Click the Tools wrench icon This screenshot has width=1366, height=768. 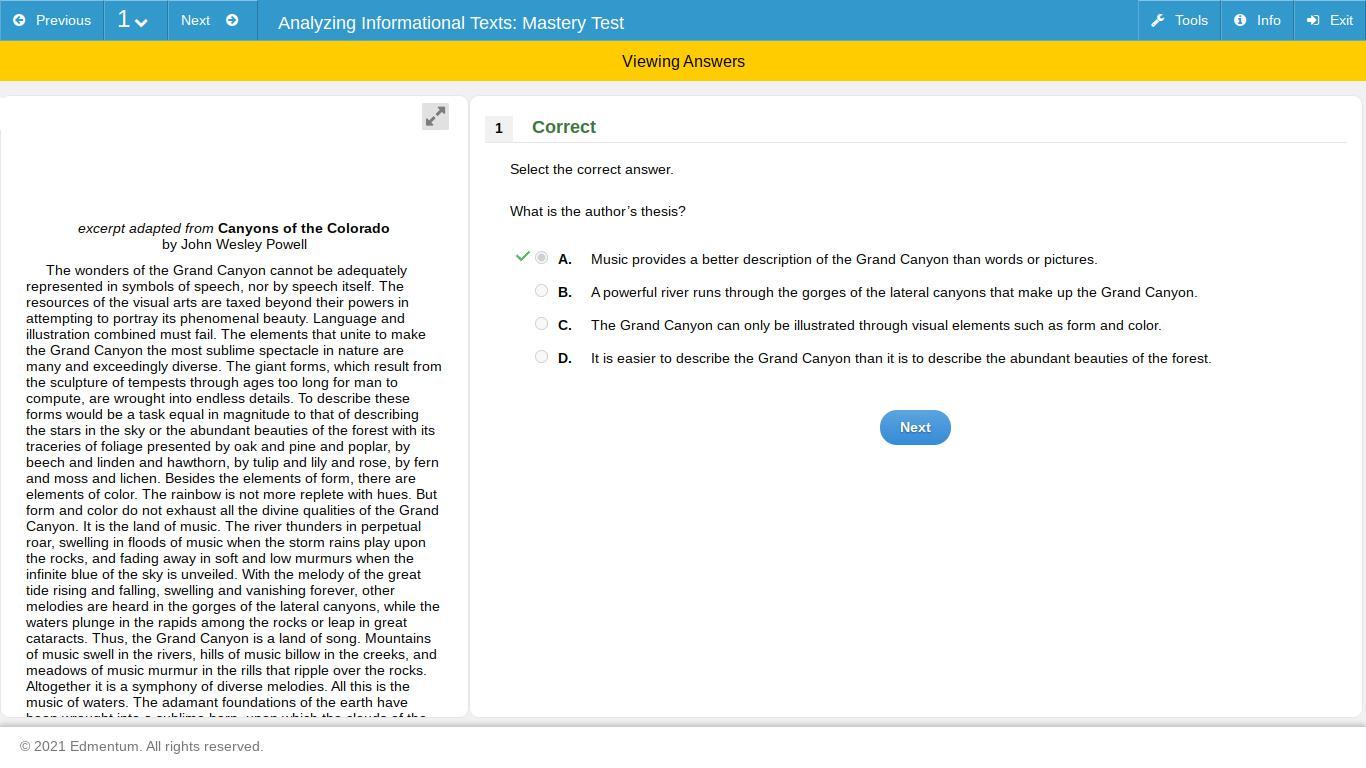(1157, 20)
